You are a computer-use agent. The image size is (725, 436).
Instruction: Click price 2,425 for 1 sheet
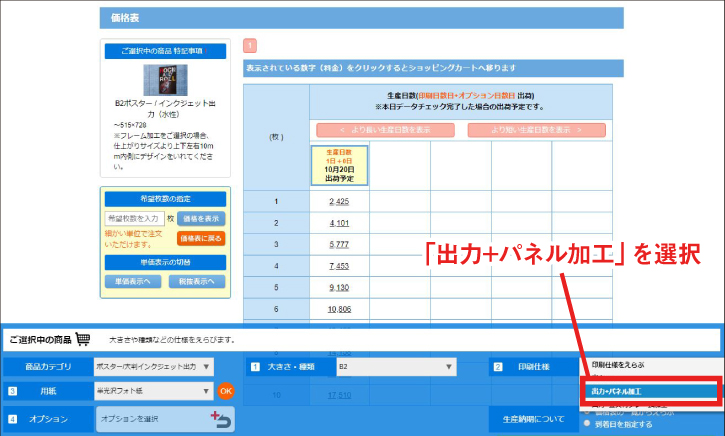click(339, 202)
